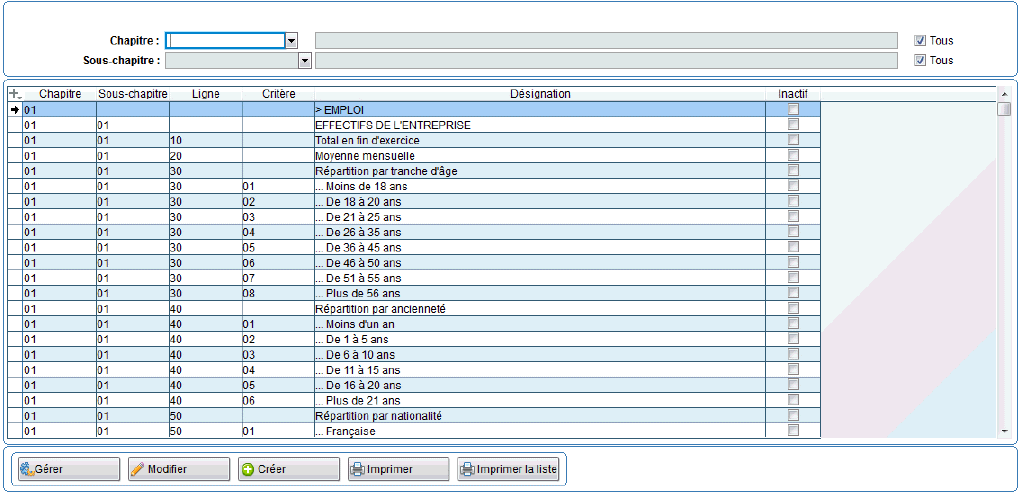Click Critère cell '08' of Plus de 56 ans
The image size is (1022, 494).
point(278,293)
